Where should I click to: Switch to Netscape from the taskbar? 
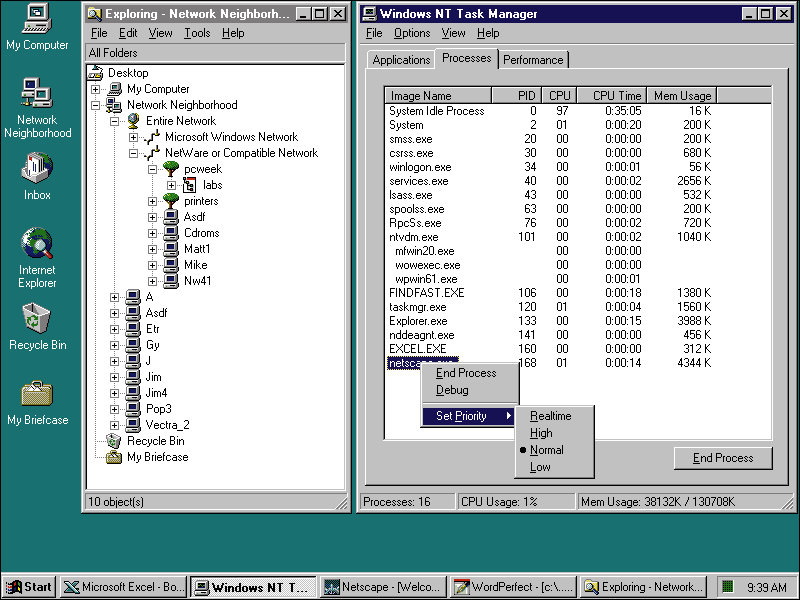click(x=384, y=587)
